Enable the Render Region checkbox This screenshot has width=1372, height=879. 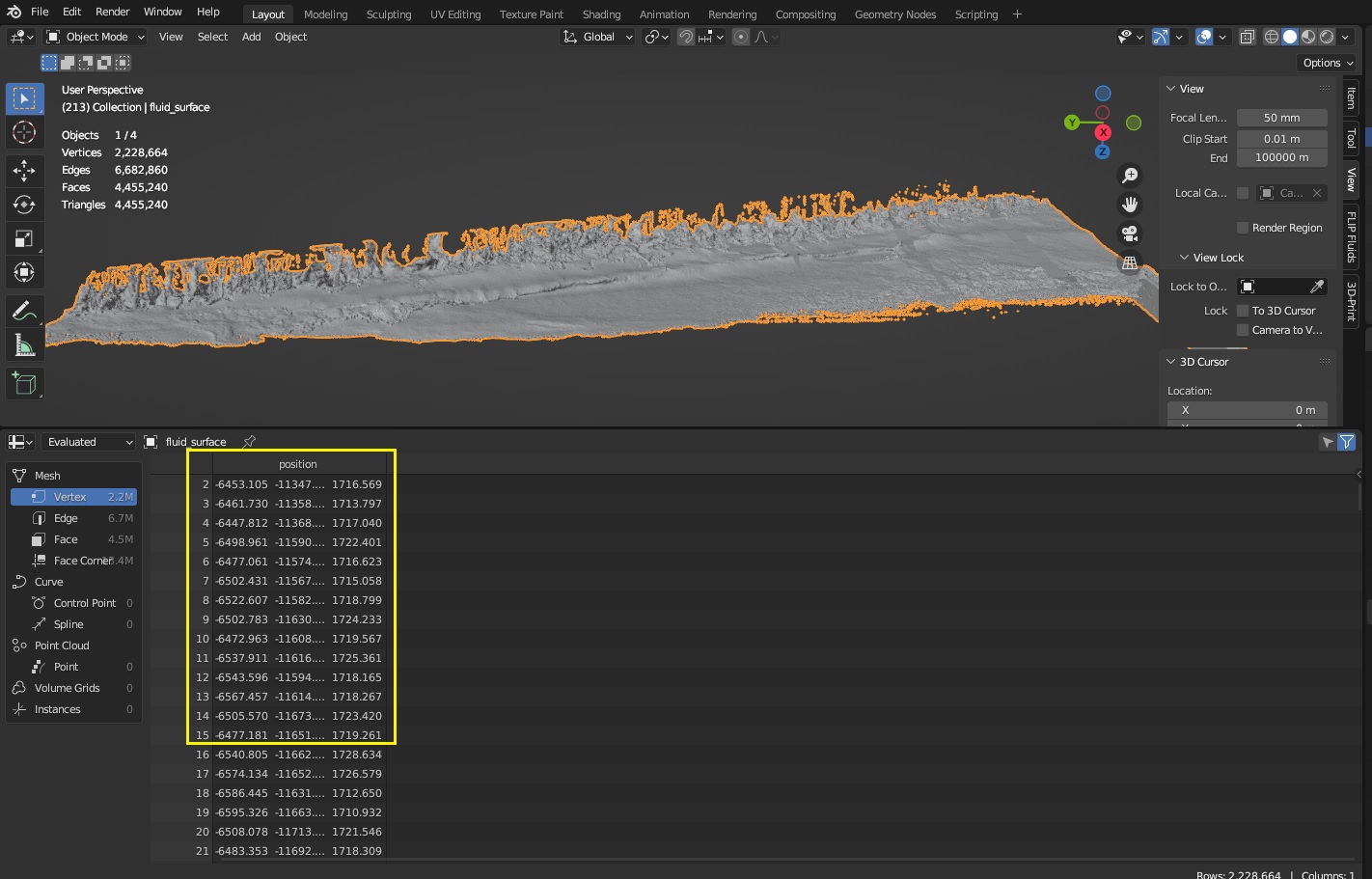click(x=1243, y=228)
